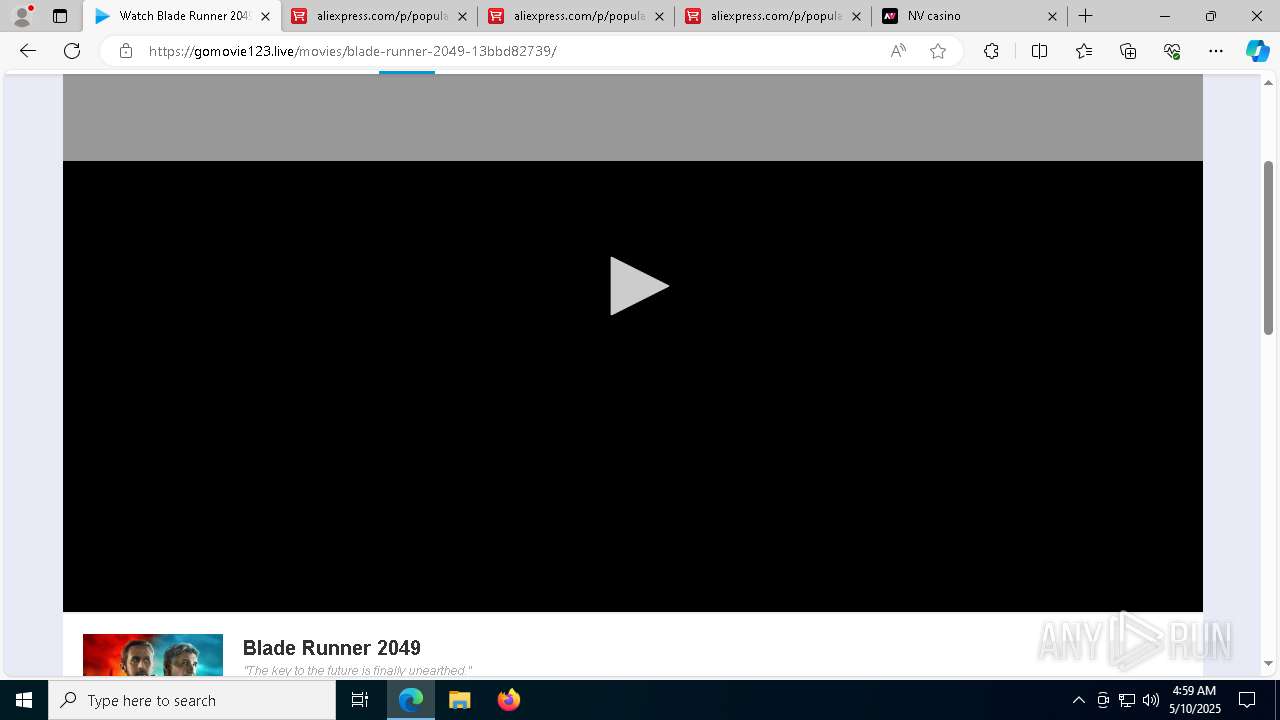Open File Explorer from the taskbar
Viewport: 1280px width, 720px height.
pos(459,700)
